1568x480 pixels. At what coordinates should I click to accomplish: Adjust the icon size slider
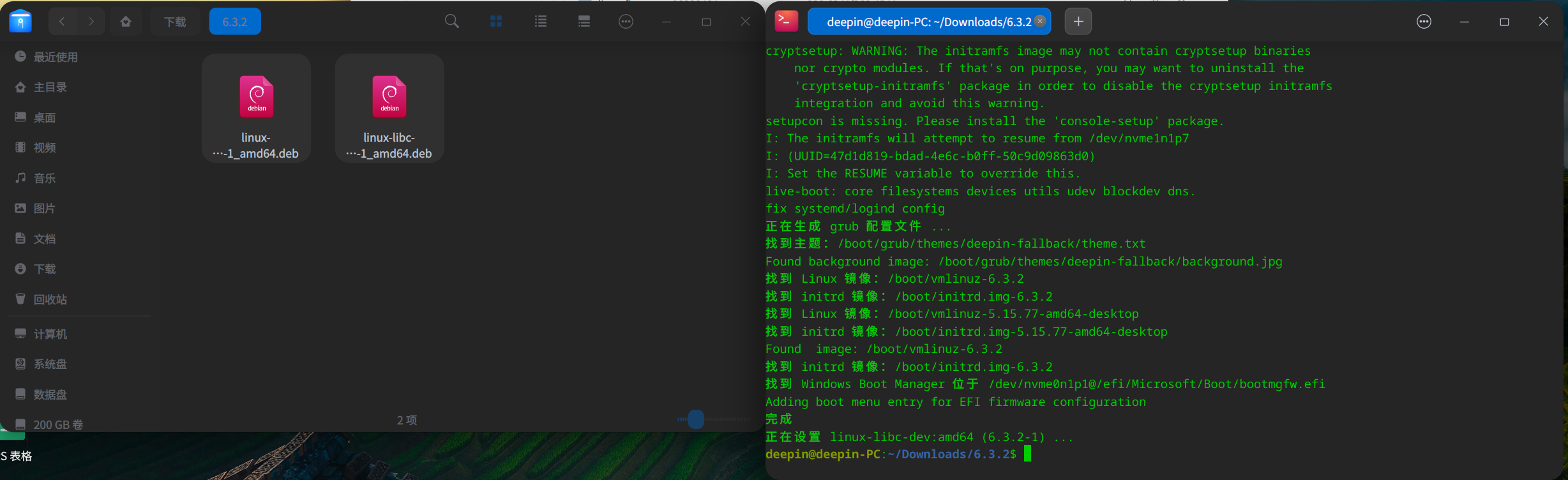pyautogui.click(x=696, y=419)
